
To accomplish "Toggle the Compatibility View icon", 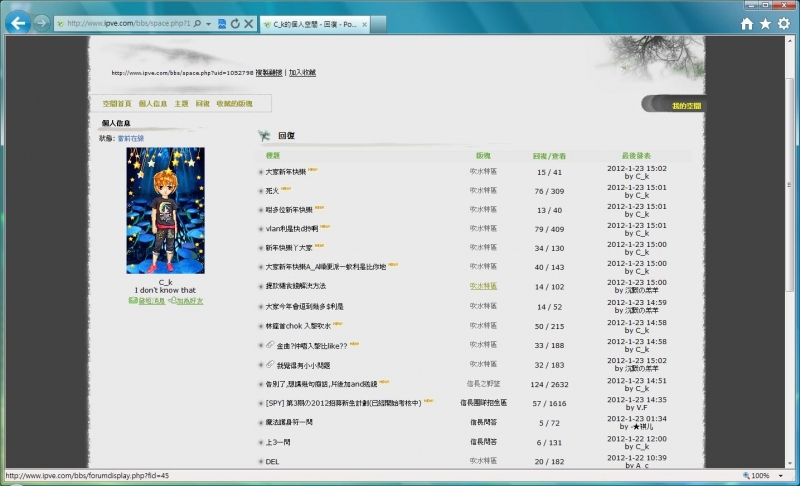I will pyautogui.click(x=222, y=23).
